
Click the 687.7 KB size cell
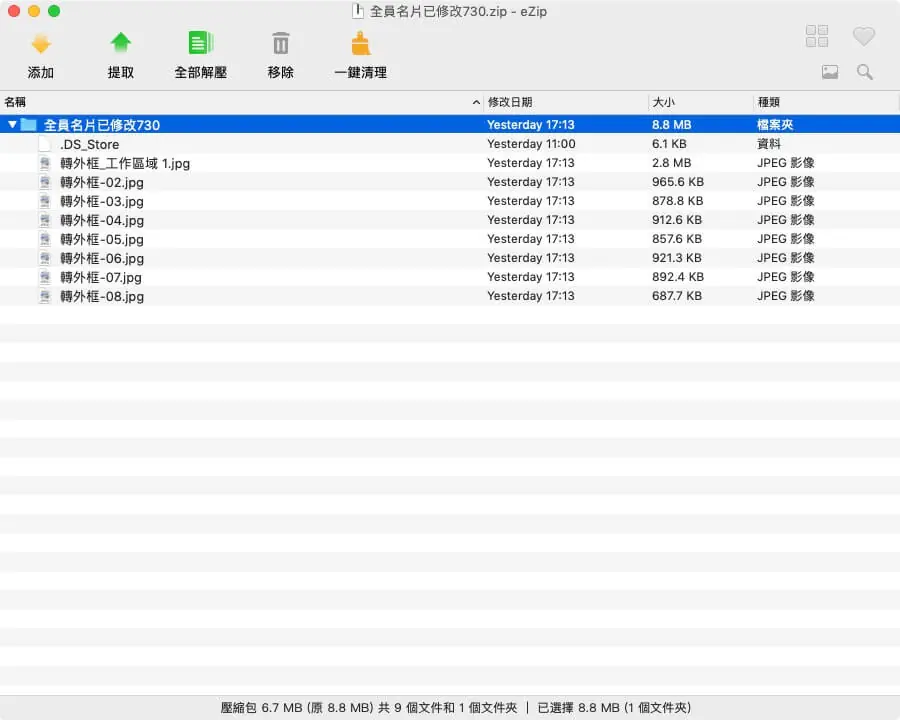676,295
